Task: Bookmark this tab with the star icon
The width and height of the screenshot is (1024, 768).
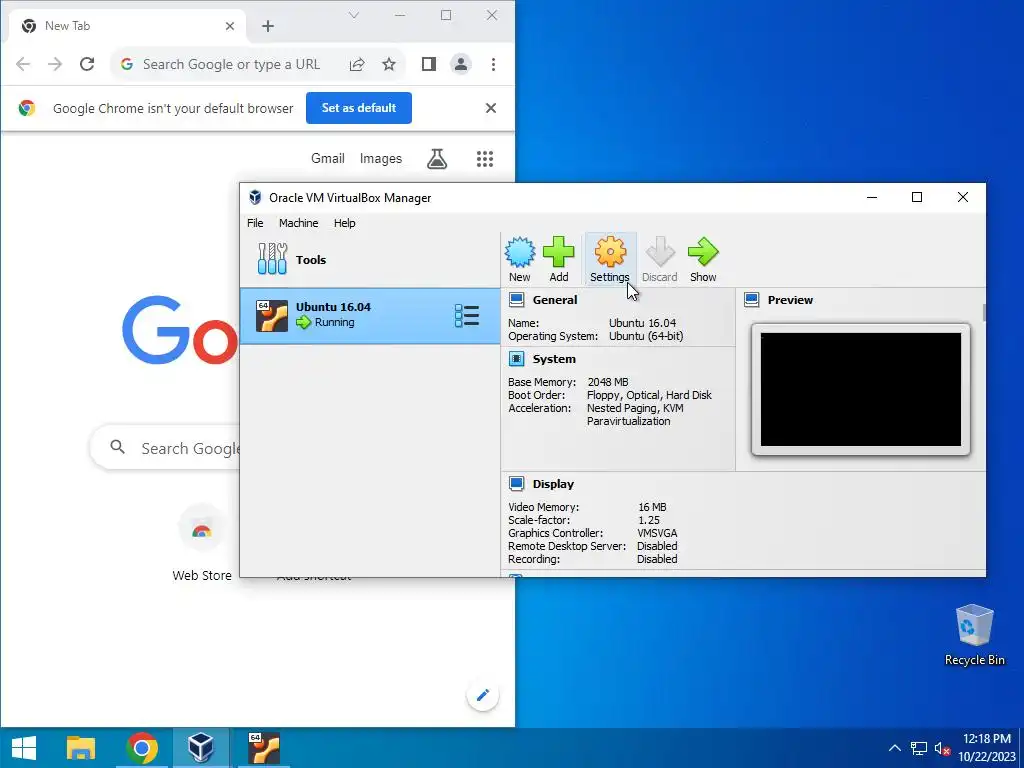Action: click(x=389, y=64)
